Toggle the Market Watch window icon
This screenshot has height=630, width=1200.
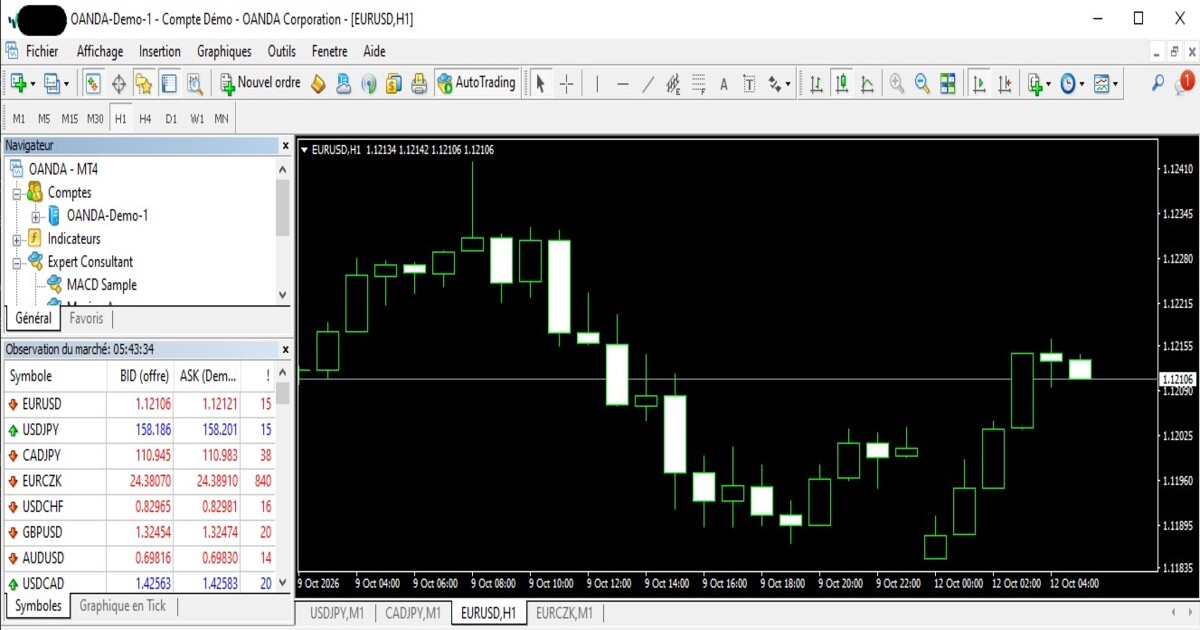click(x=93, y=84)
